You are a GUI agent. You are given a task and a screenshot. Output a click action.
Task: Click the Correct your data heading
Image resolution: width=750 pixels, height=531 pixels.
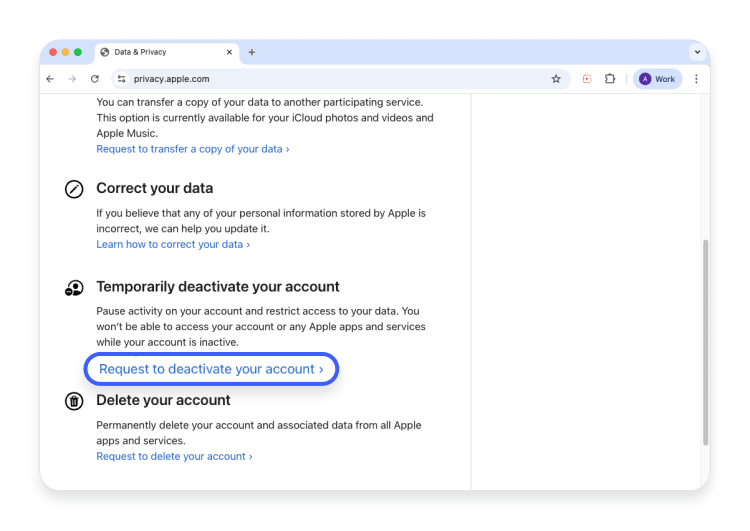coord(154,188)
